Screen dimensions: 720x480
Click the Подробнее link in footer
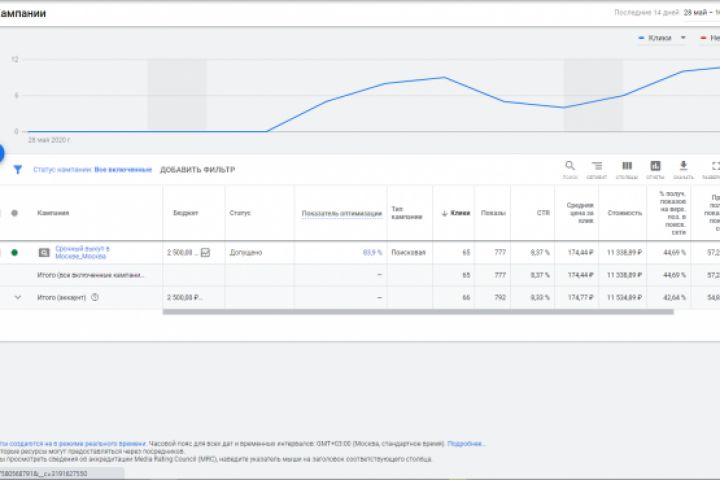click(x=466, y=443)
